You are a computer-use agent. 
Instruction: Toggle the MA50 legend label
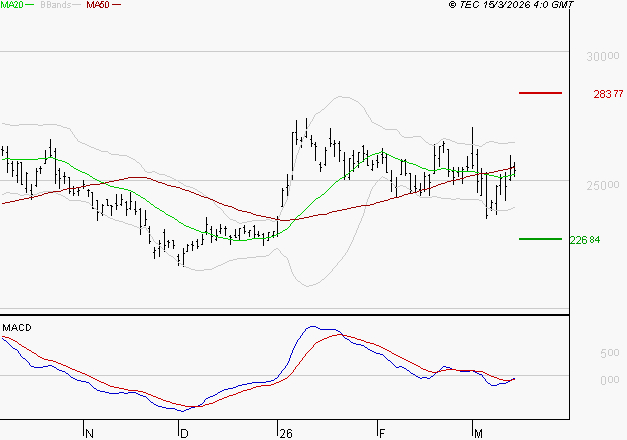pyautogui.click(x=98, y=5)
